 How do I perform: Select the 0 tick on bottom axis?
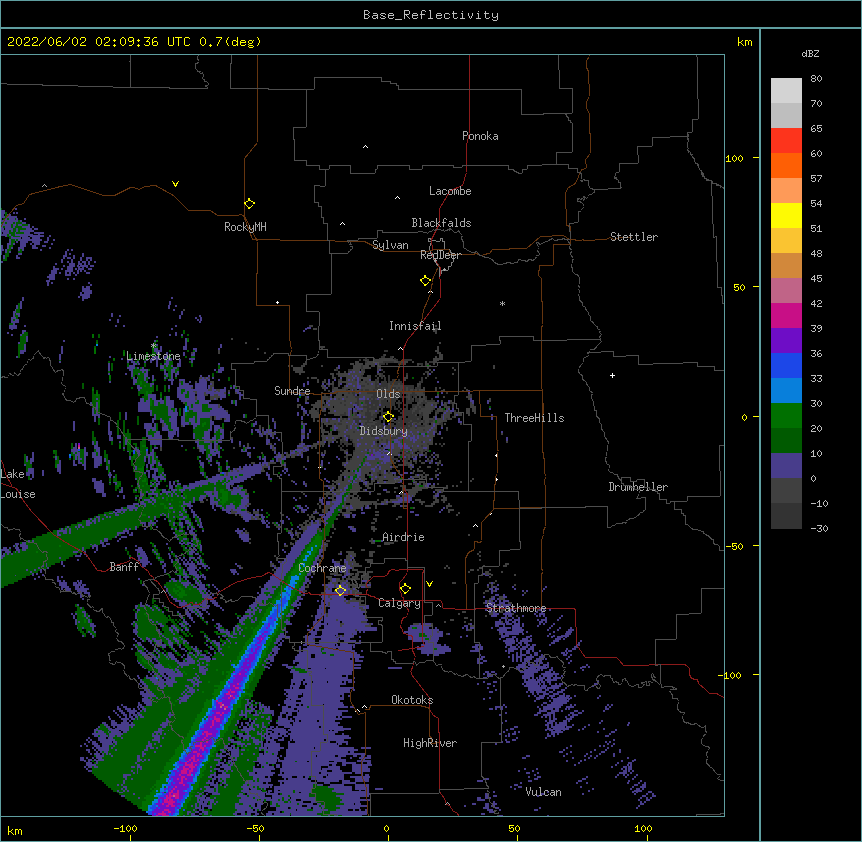click(x=386, y=829)
